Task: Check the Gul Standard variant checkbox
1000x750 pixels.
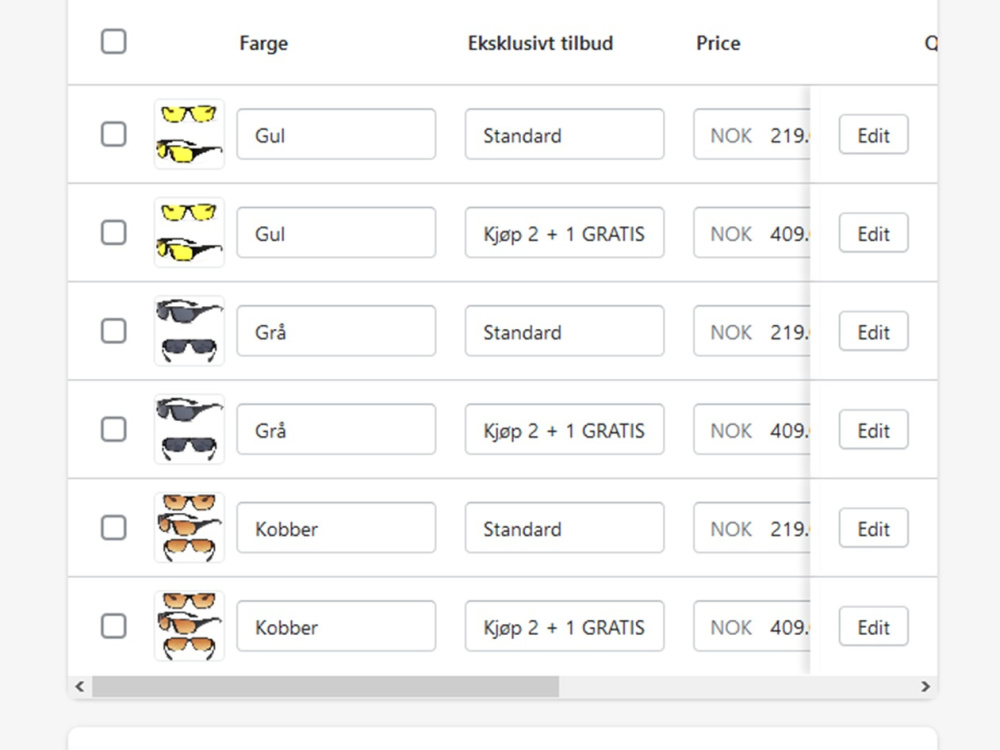Action: 114,134
